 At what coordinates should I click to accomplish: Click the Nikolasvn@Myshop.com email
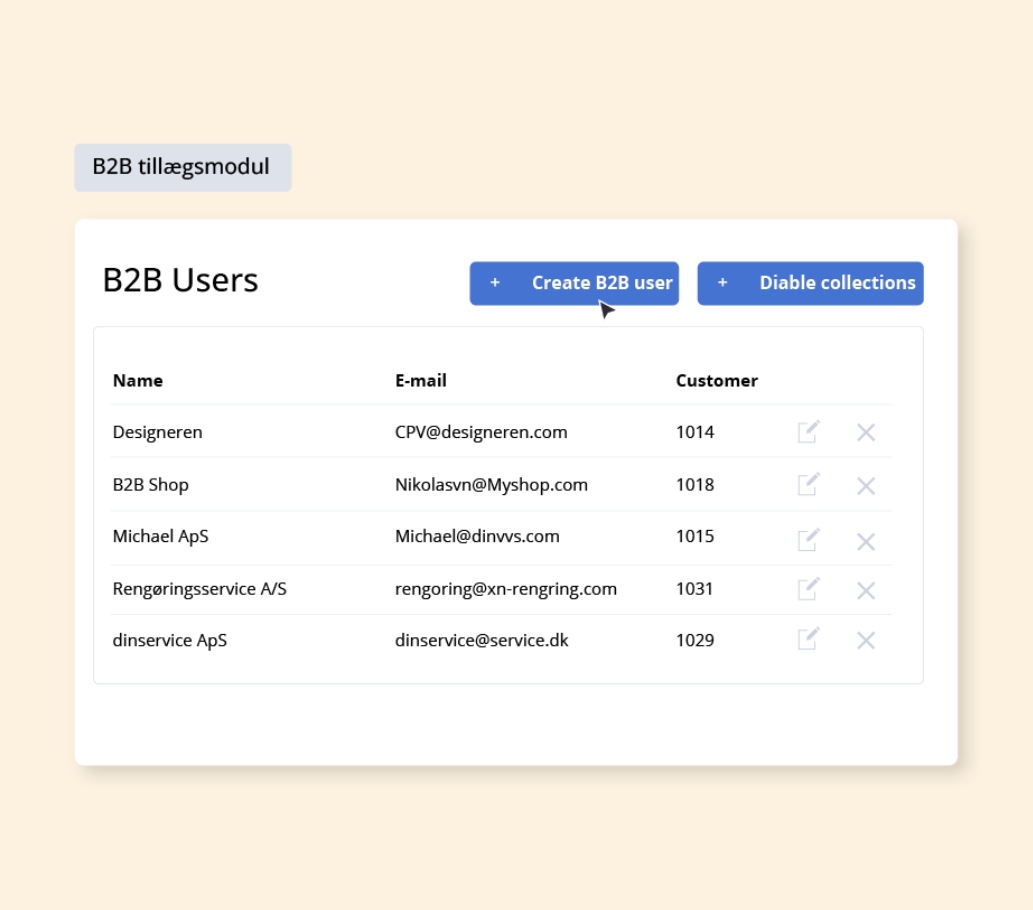(491, 485)
